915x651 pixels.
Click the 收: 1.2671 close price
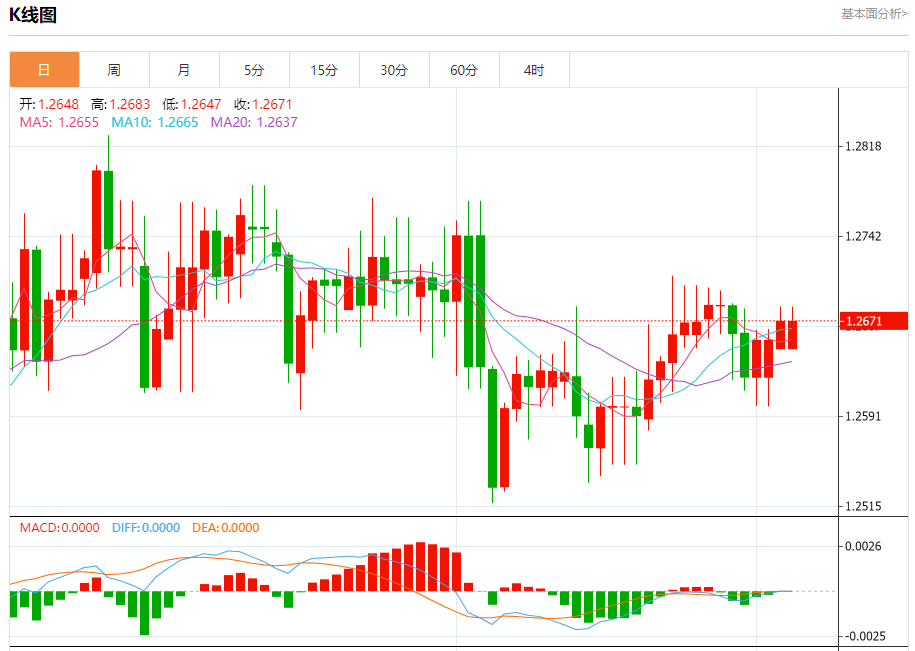(x=263, y=104)
